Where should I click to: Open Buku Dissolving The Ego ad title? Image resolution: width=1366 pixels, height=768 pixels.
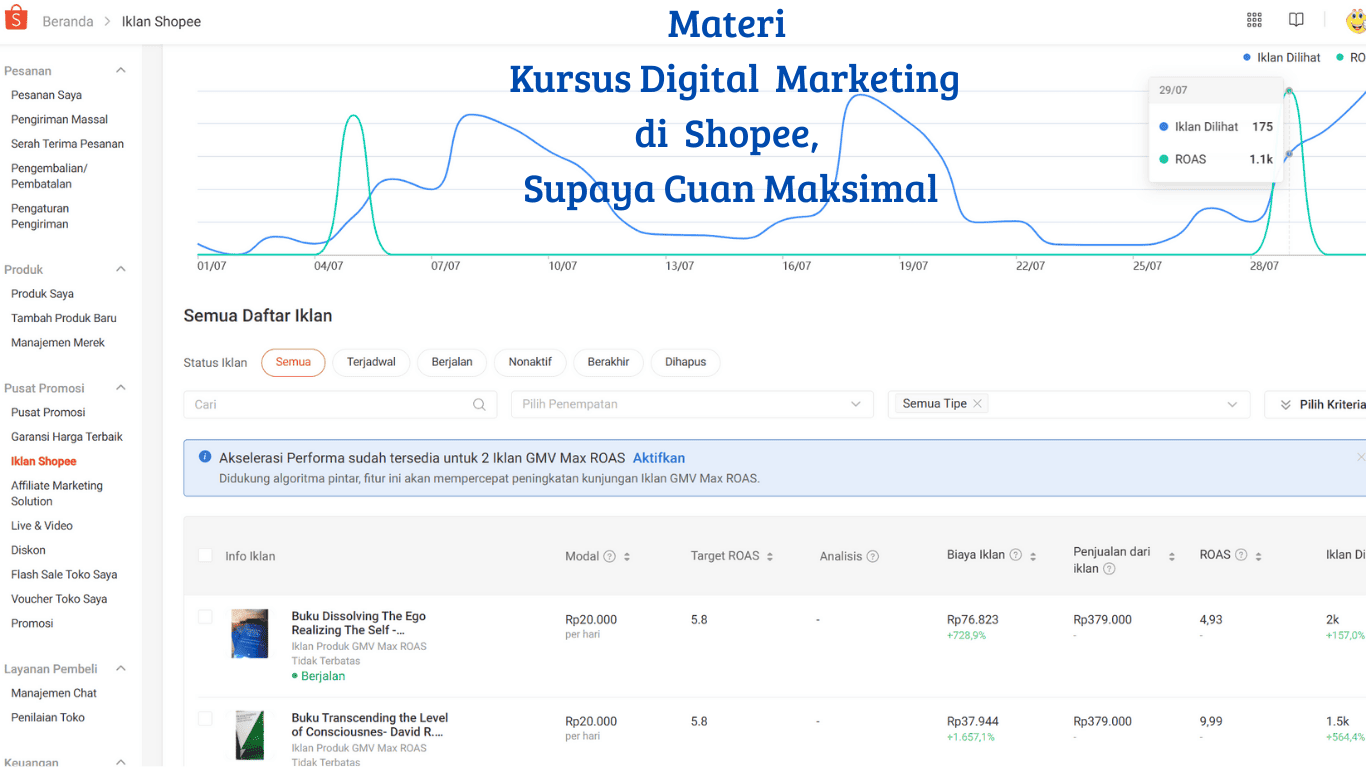tap(358, 623)
